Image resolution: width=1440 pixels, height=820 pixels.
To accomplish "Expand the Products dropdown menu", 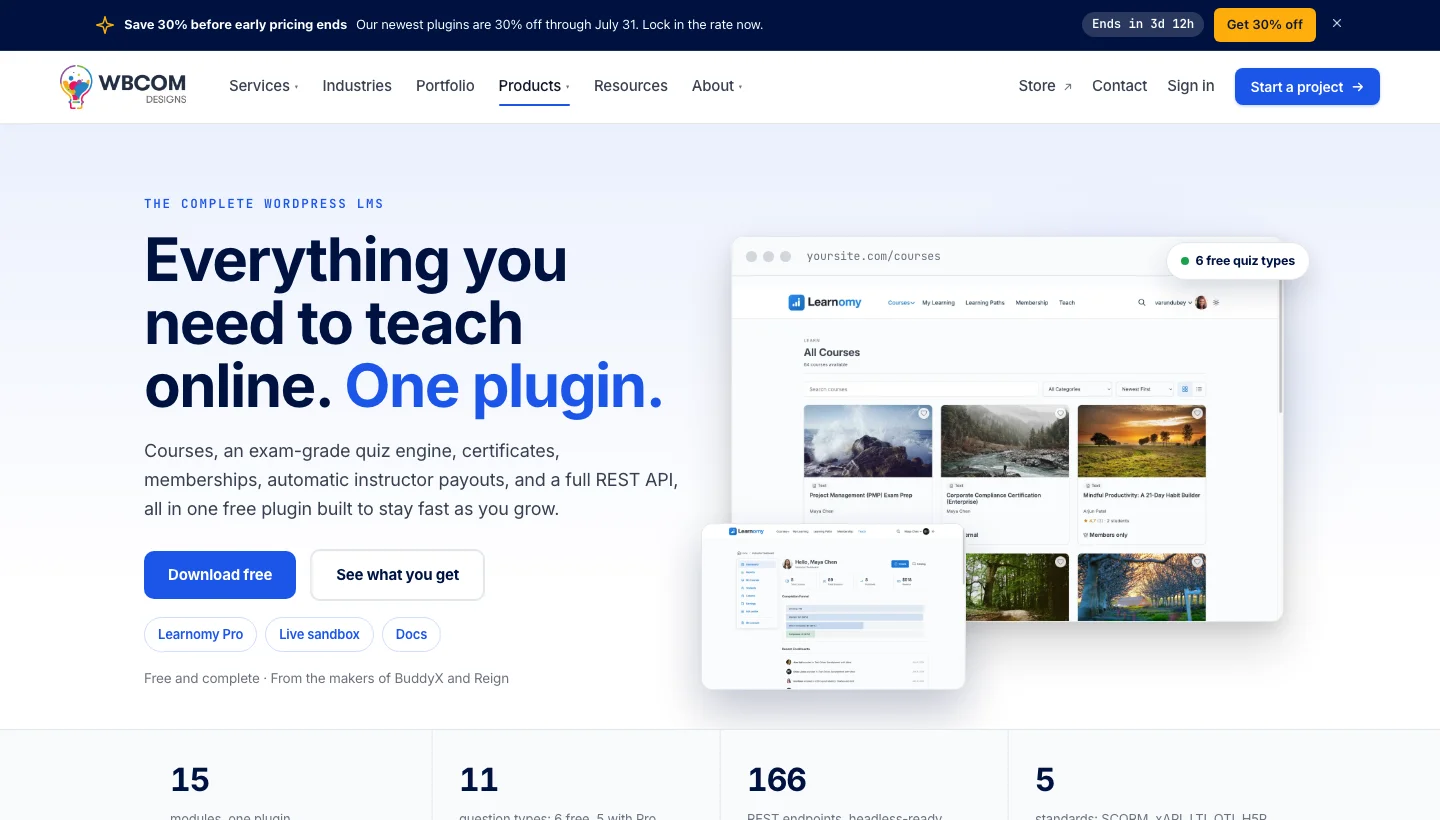I will (534, 86).
